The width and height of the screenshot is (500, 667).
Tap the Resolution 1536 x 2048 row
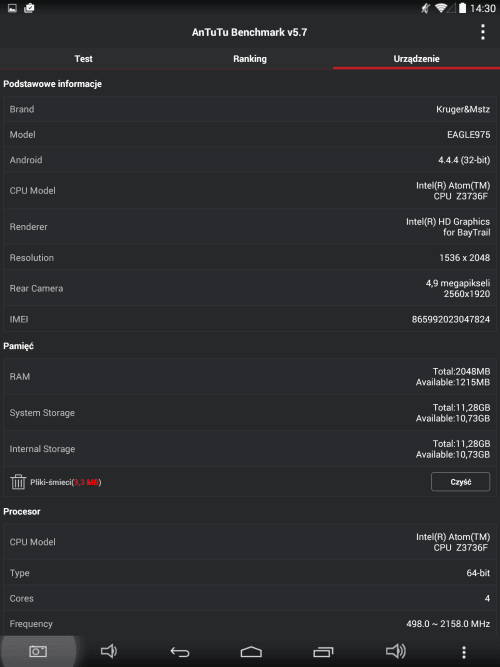[x=250, y=257]
